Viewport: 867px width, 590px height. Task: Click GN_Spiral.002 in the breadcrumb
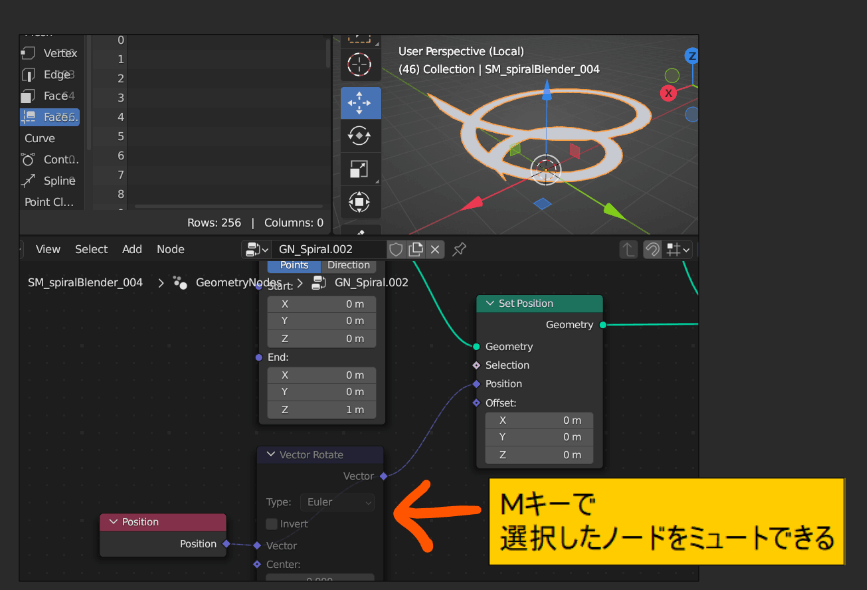click(x=372, y=283)
